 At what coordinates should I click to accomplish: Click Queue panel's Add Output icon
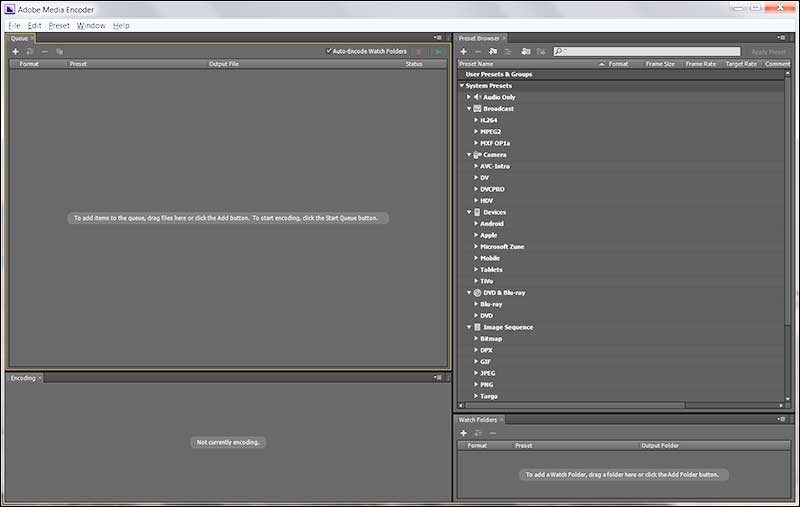tap(30, 52)
